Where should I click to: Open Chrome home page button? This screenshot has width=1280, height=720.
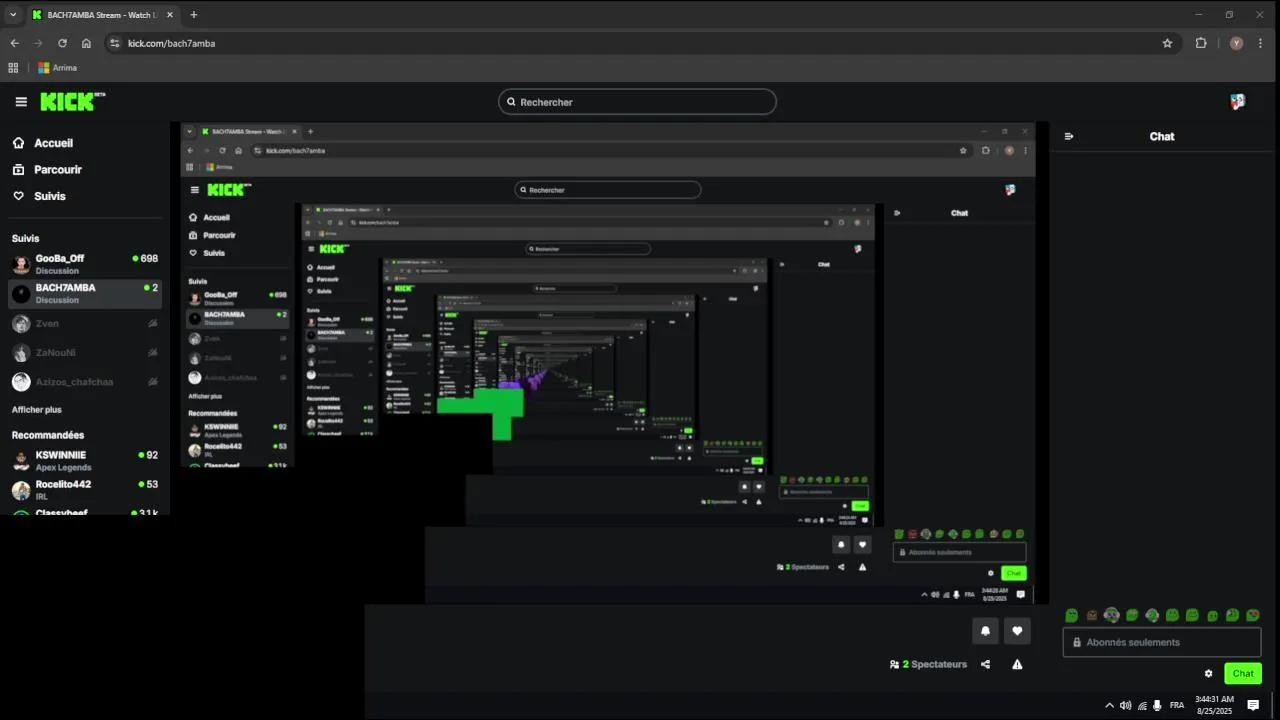coord(86,43)
